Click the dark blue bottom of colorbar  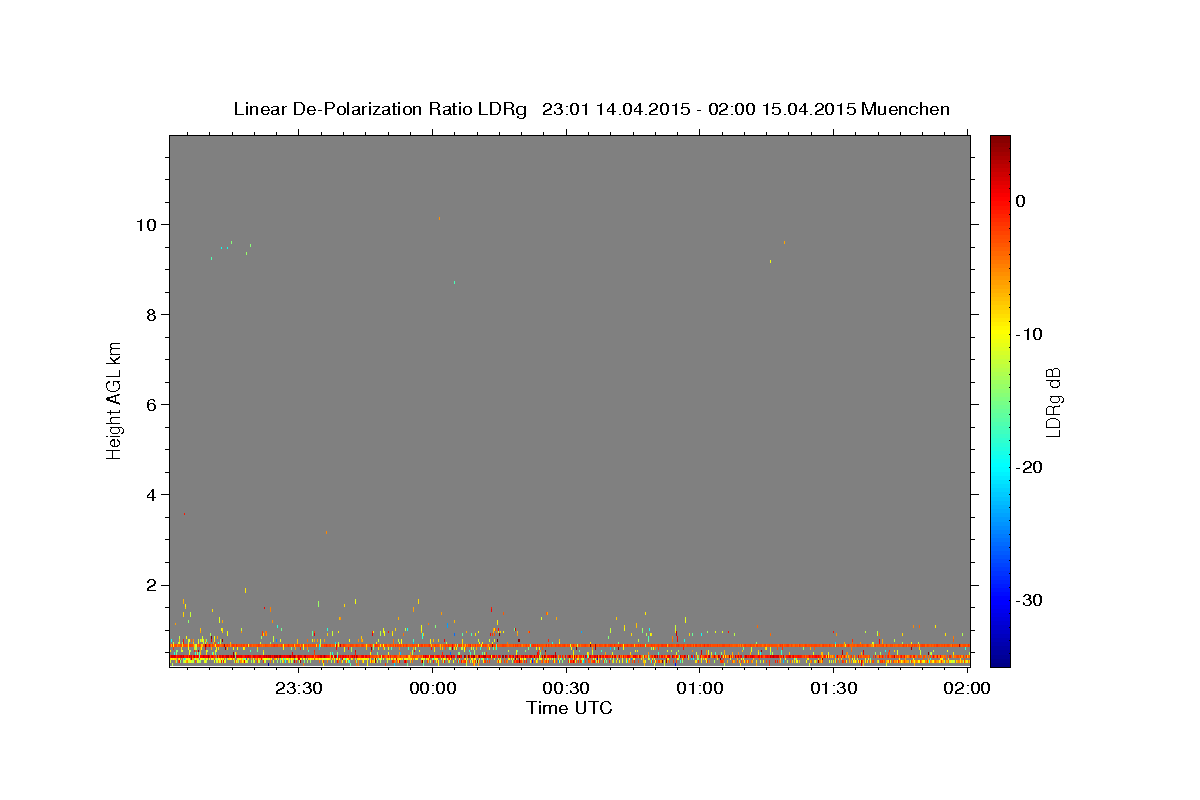(x=1000, y=655)
